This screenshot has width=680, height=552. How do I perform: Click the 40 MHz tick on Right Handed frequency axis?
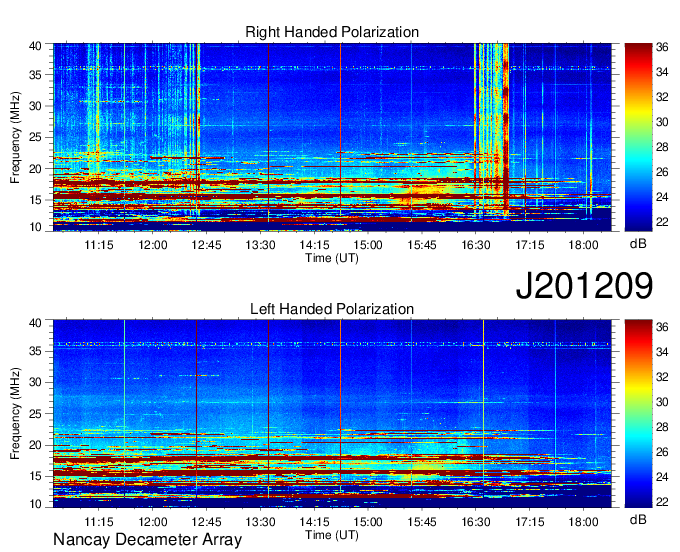pyautogui.click(x=35, y=46)
